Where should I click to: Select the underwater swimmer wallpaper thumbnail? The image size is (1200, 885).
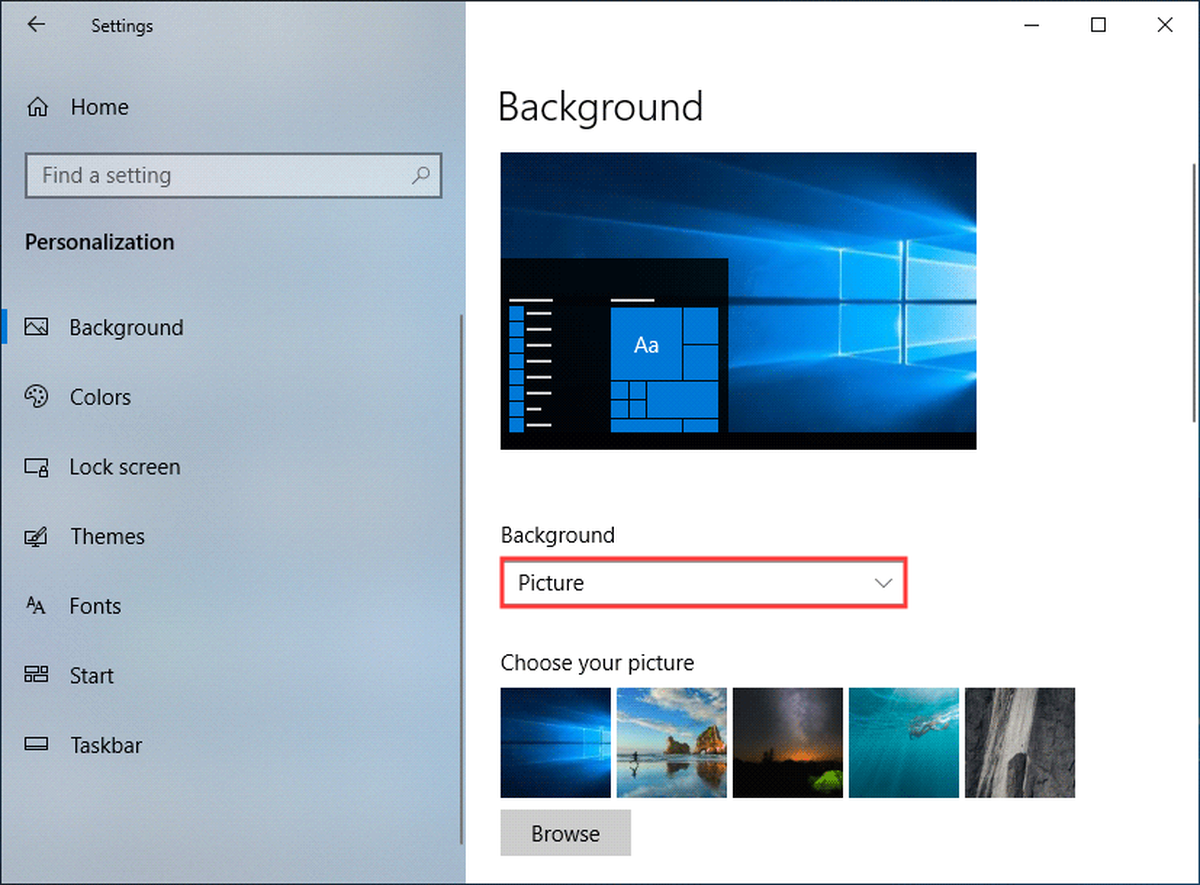pos(903,742)
